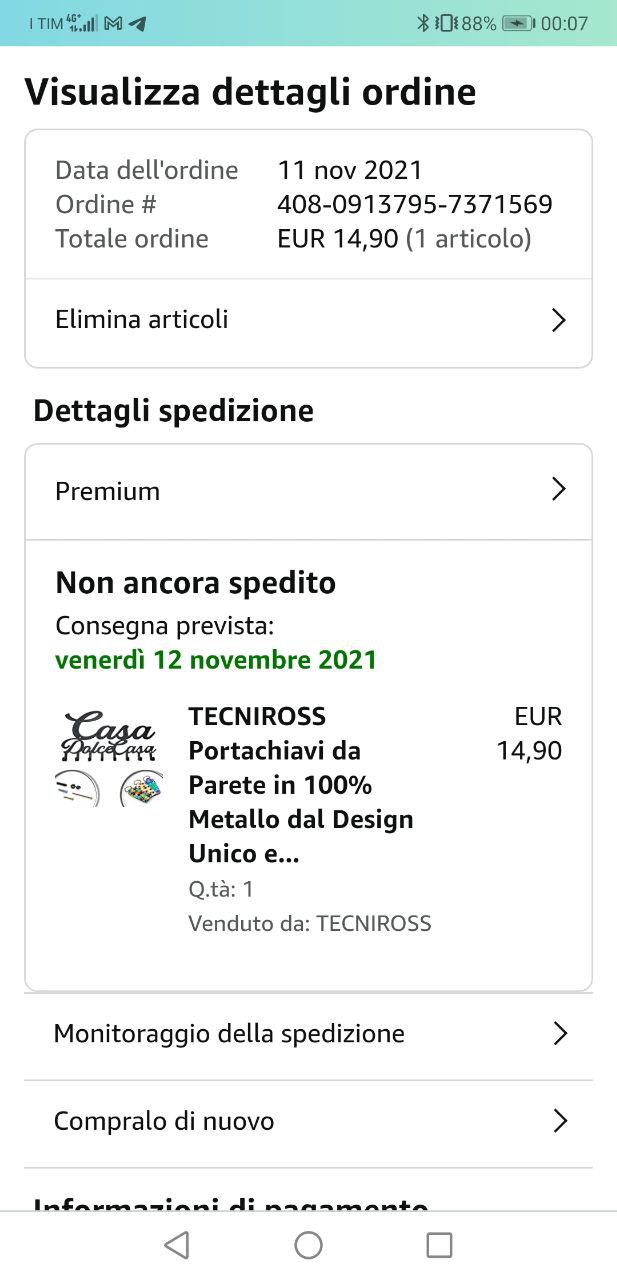Open the TECNIROSS Portachiavi product title

[301, 785]
